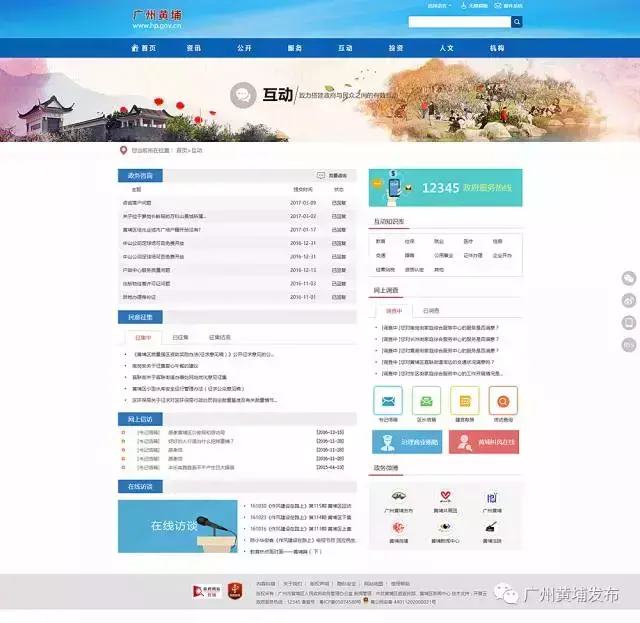Screen dimensions: 640x623
Task: Click the yellow message board icon
Action: tap(465, 400)
